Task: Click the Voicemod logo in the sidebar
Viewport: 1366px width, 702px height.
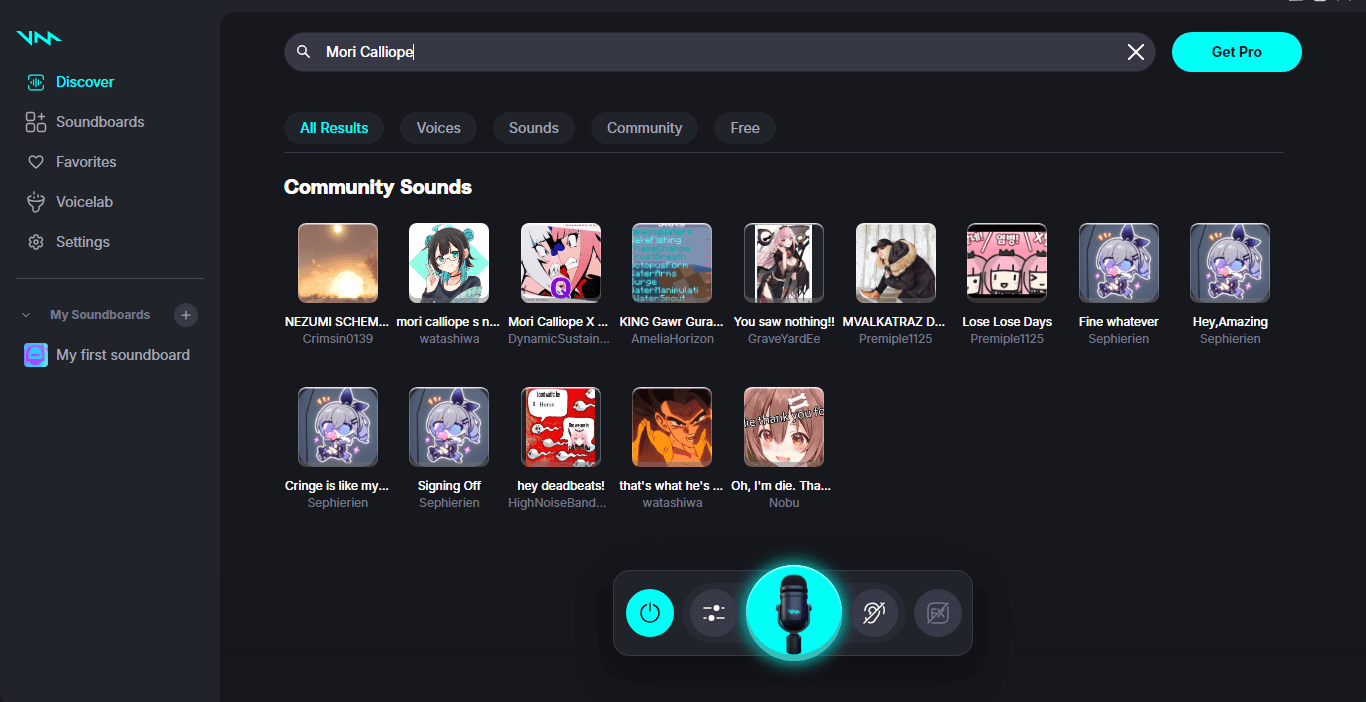Action: point(39,38)
